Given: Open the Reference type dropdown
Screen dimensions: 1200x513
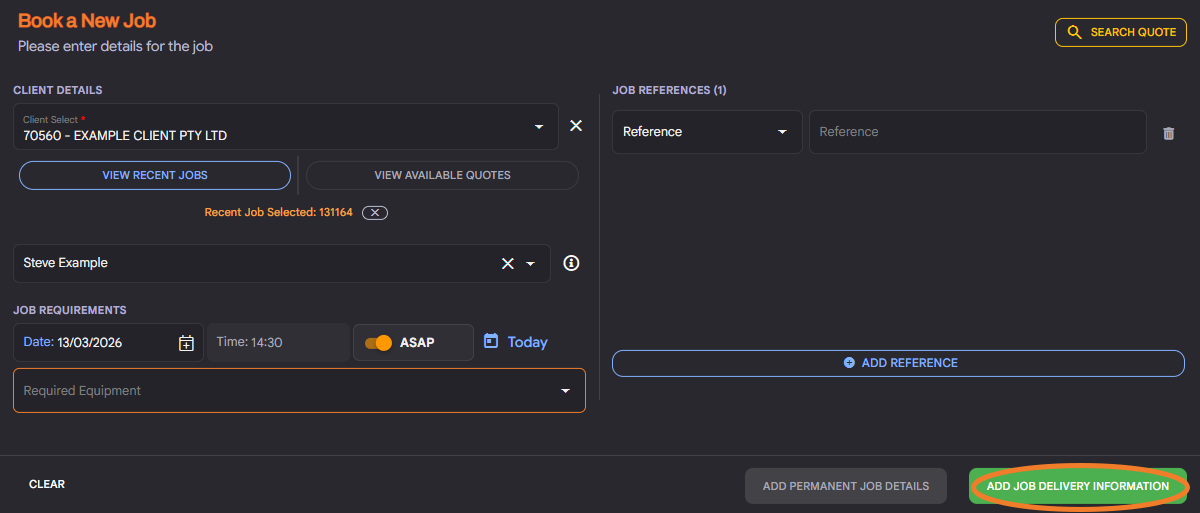Looking at the screenshot, I should tap(707, 132).
